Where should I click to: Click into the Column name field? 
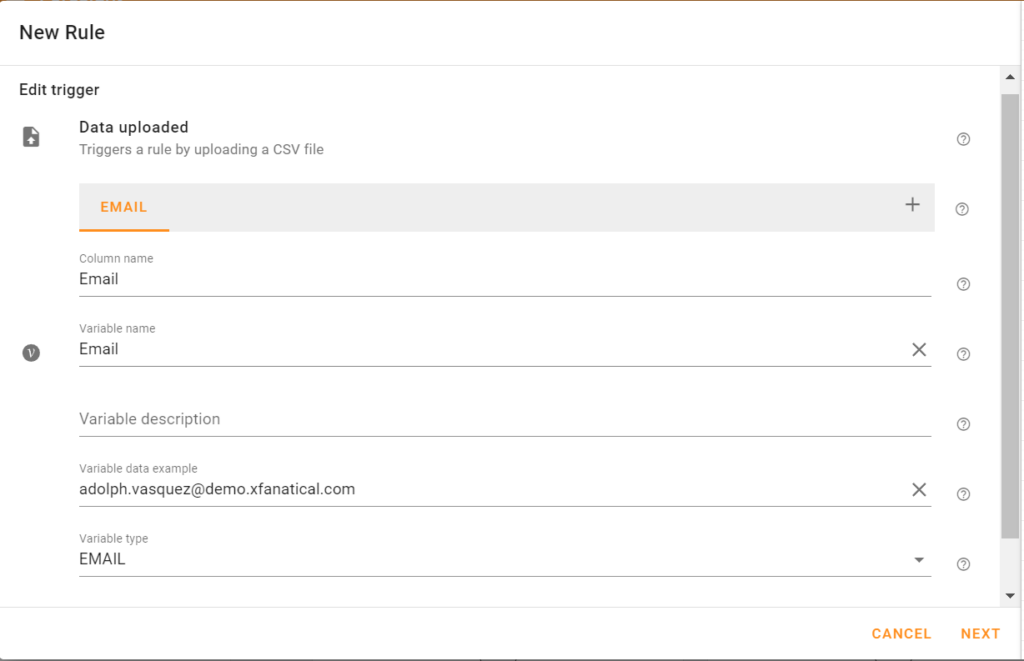400,278
